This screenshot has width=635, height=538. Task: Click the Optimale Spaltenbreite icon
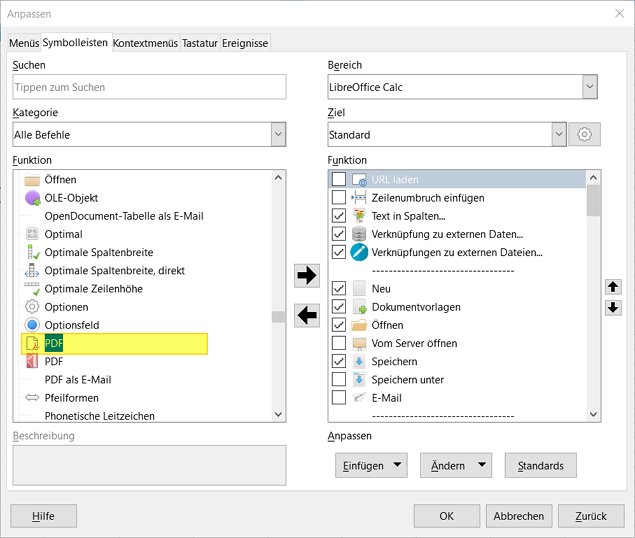pos(33,252)
